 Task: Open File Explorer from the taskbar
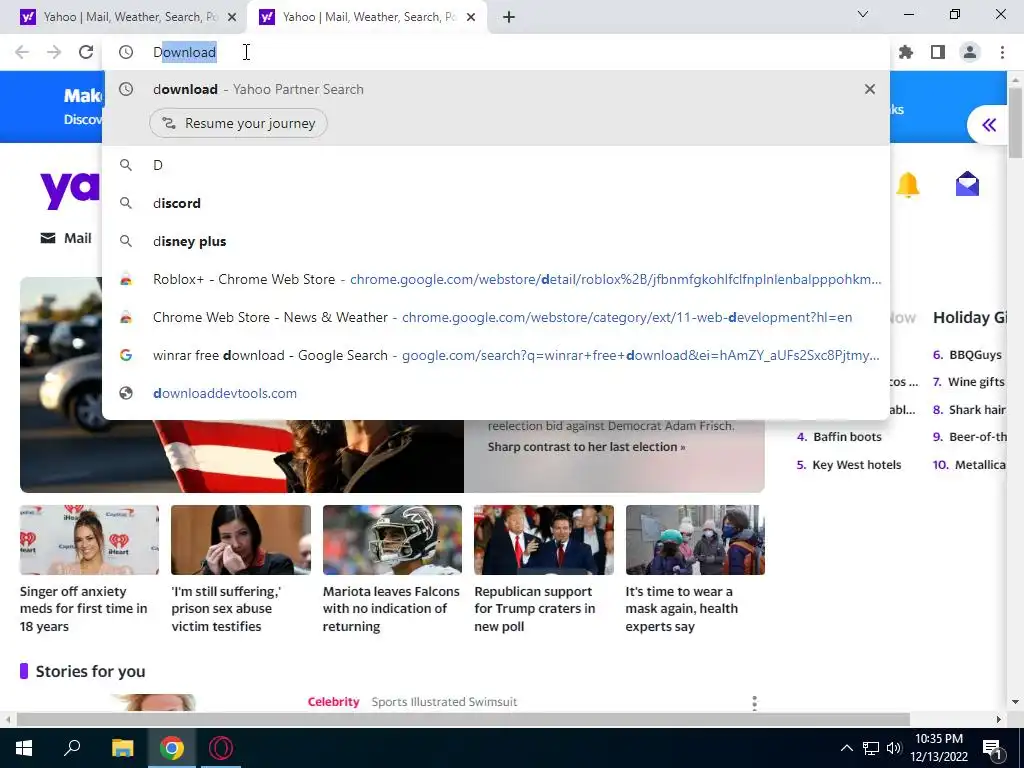(122, 748)
